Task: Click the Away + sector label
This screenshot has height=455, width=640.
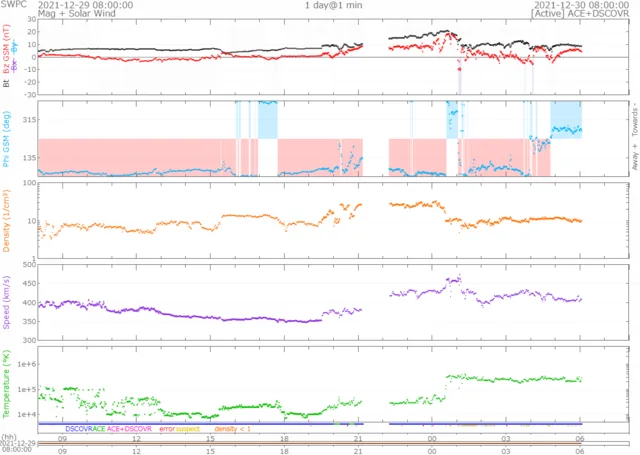Action: click(x=635, y=157)
